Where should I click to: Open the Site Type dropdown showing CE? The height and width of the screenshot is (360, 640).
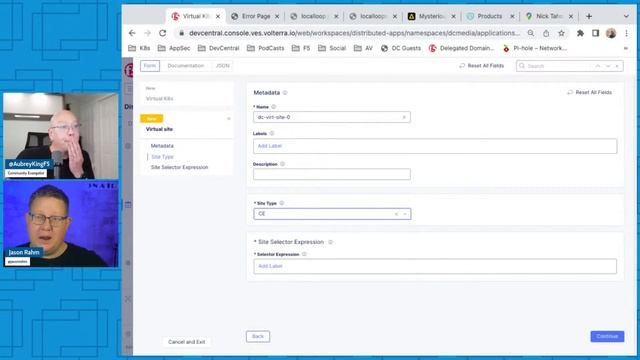(x=332, y=214)
